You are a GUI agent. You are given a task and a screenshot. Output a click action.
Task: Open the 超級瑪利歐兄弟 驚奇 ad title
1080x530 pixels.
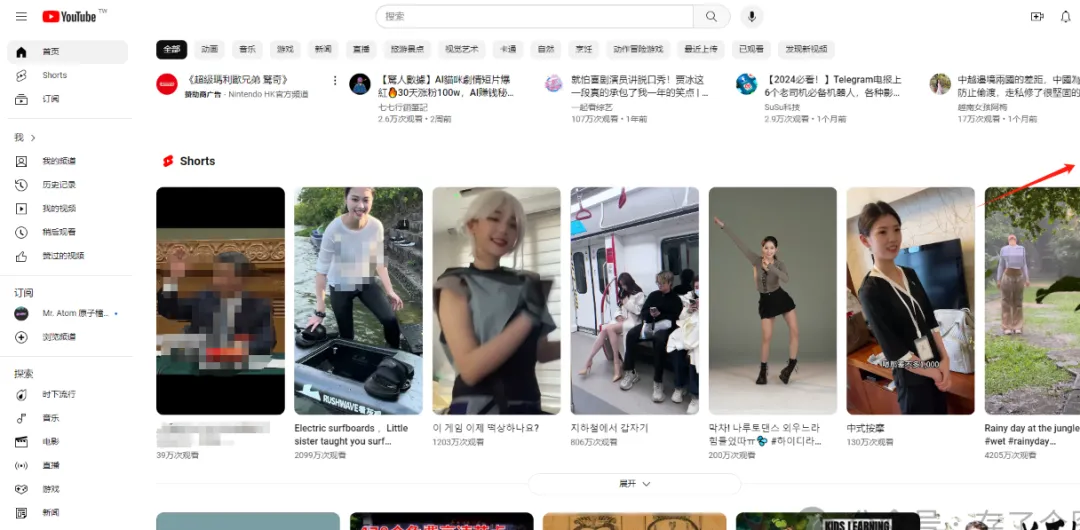coord(237,80)
